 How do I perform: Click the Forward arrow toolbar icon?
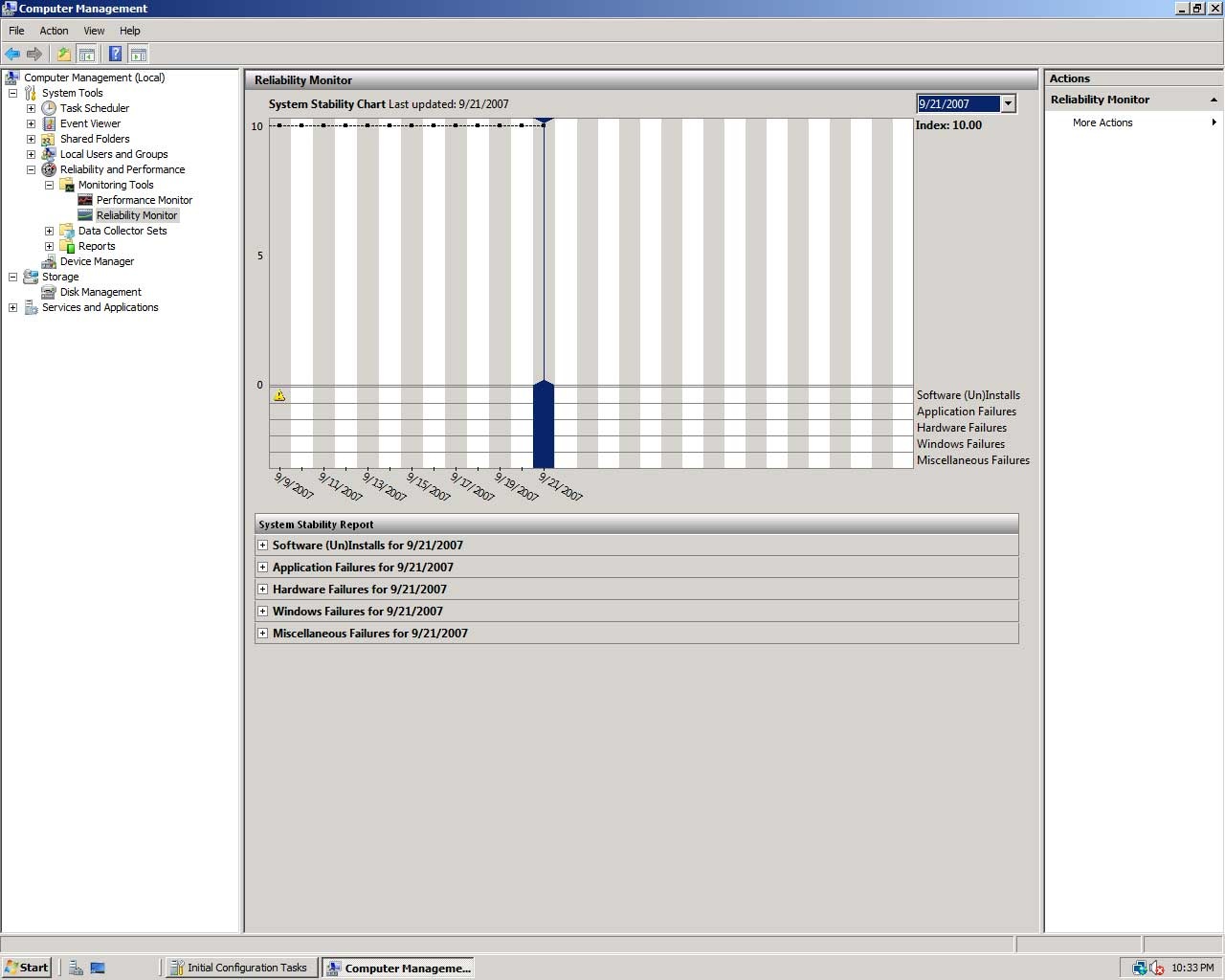tap(34, 55)
